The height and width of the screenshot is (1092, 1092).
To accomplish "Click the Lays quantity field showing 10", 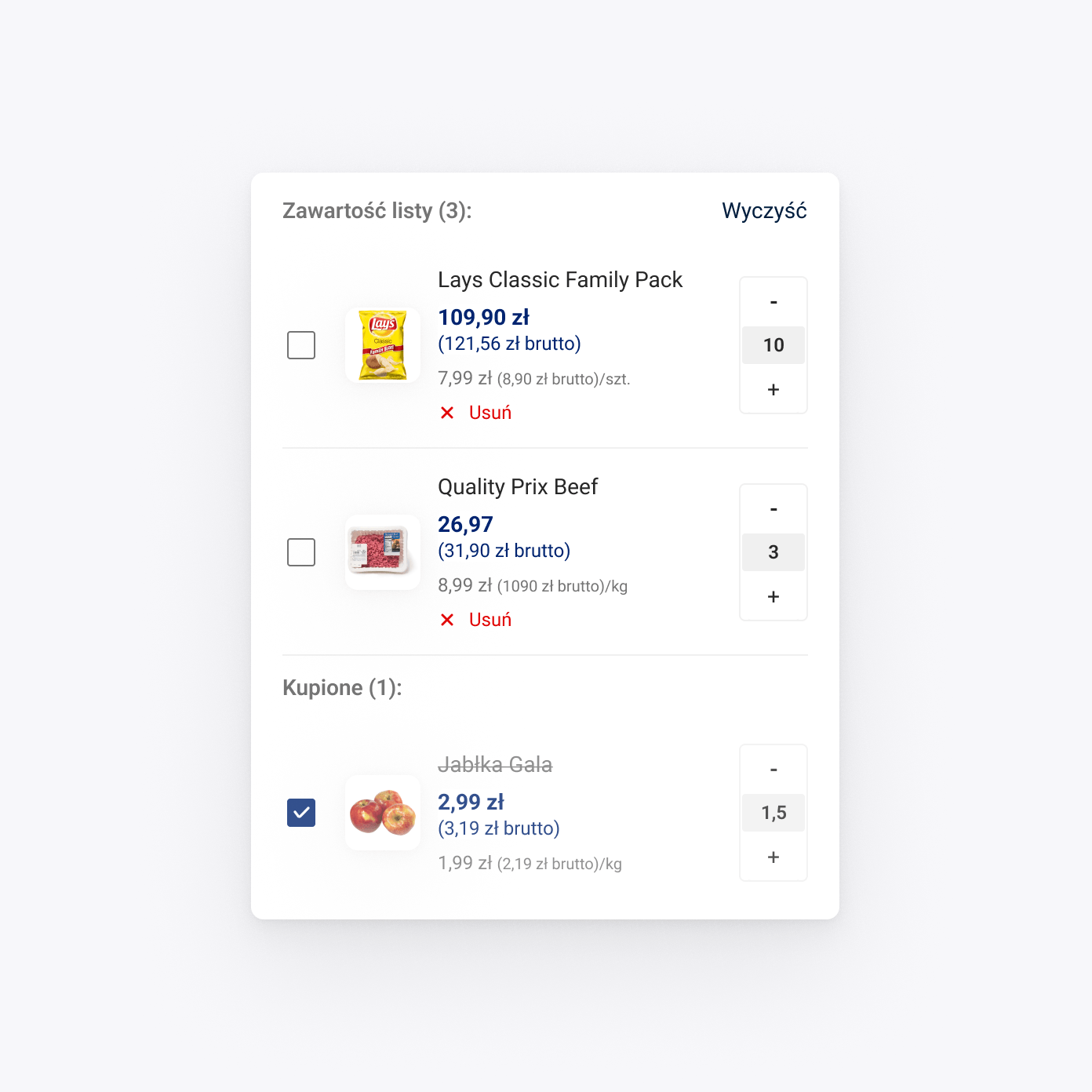I will click(x=773, y=345).
